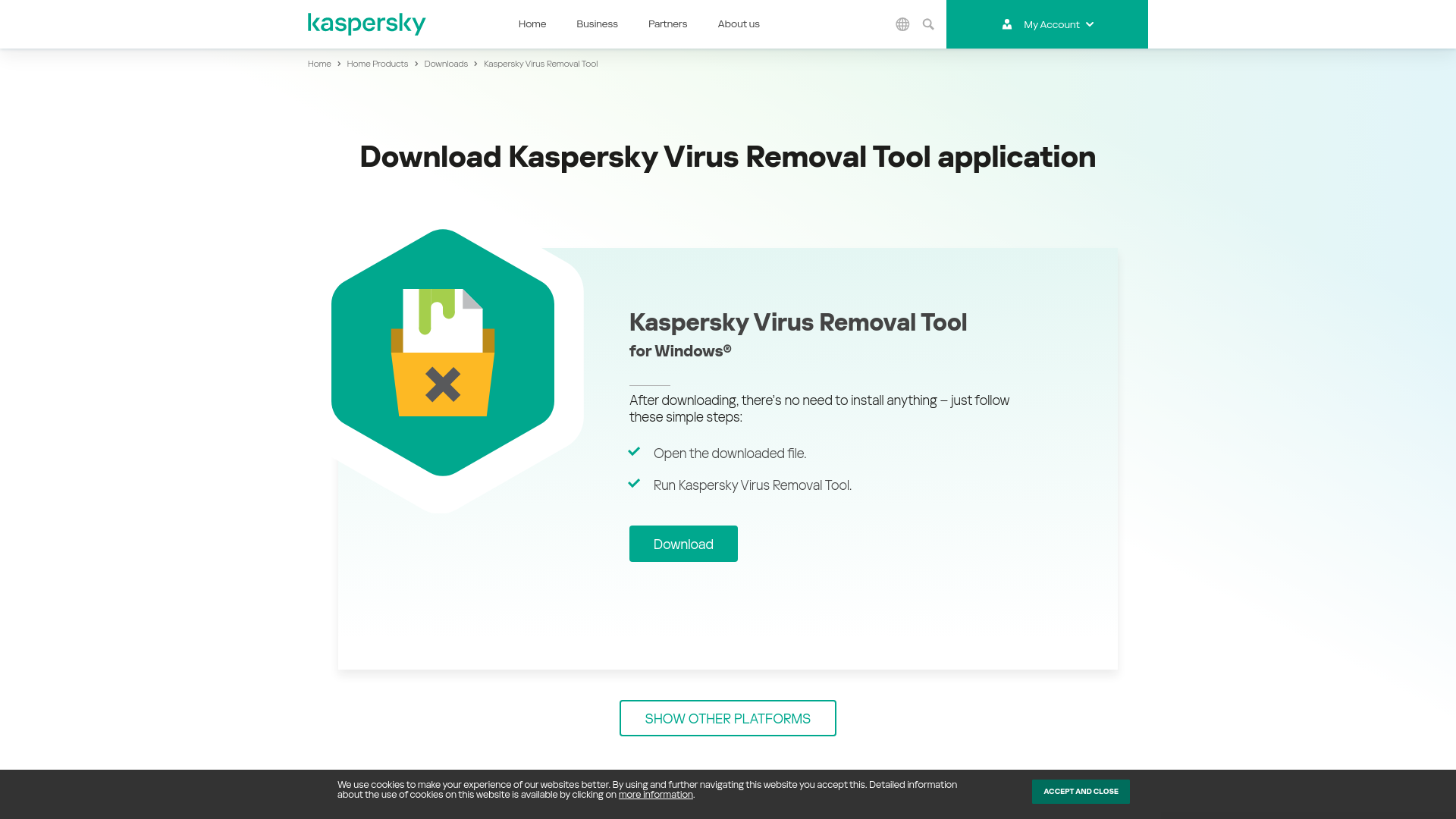Open the About us menu
This screenshot has height=819, width=1456.
[x=738, y=24]
